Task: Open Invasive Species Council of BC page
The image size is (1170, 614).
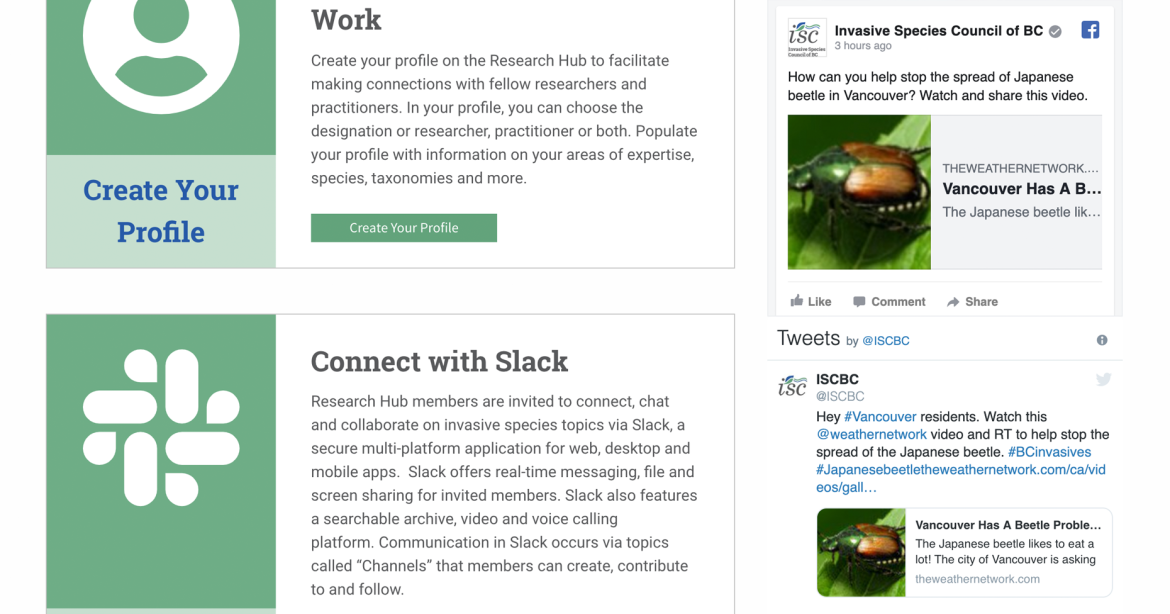Action: 938,31
